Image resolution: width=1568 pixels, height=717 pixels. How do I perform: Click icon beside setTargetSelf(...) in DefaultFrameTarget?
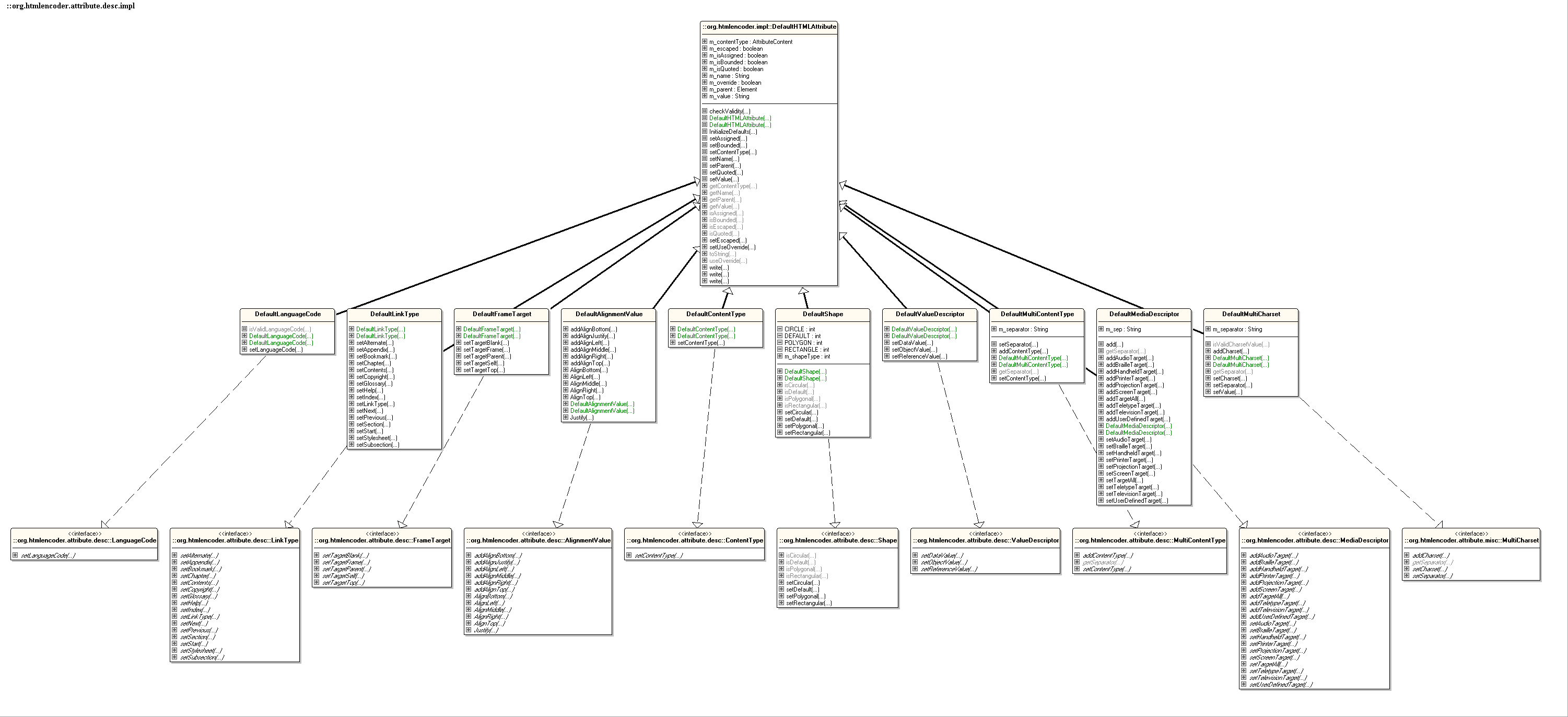[459, 363]
